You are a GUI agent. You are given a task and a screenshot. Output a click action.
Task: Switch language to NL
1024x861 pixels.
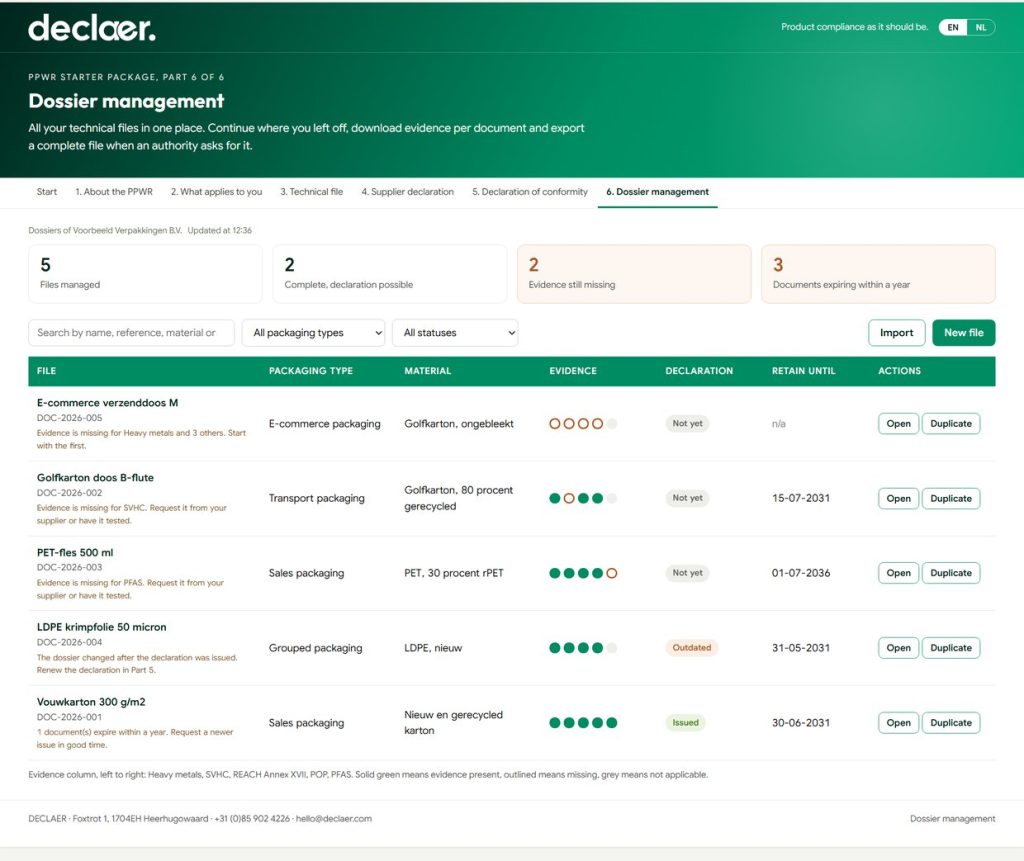[981, 27]
